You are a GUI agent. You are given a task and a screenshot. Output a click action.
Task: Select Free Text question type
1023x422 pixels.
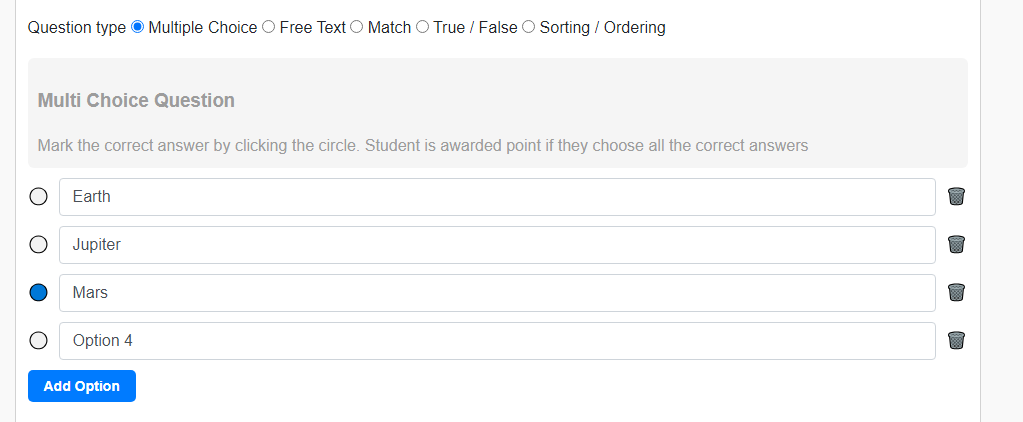268,27
